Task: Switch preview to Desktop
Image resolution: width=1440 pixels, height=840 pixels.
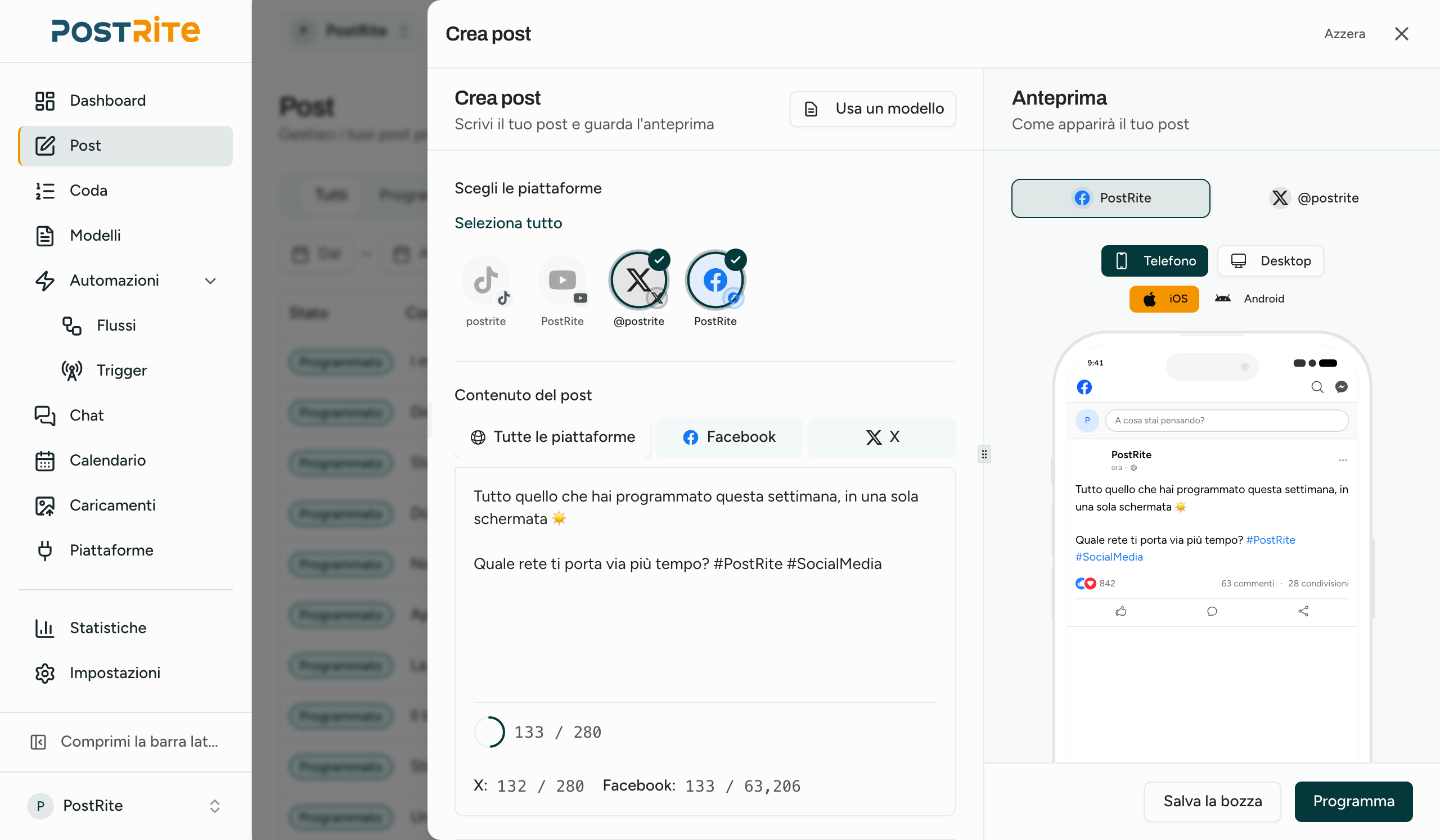Action: click(x=1270, y=261)
